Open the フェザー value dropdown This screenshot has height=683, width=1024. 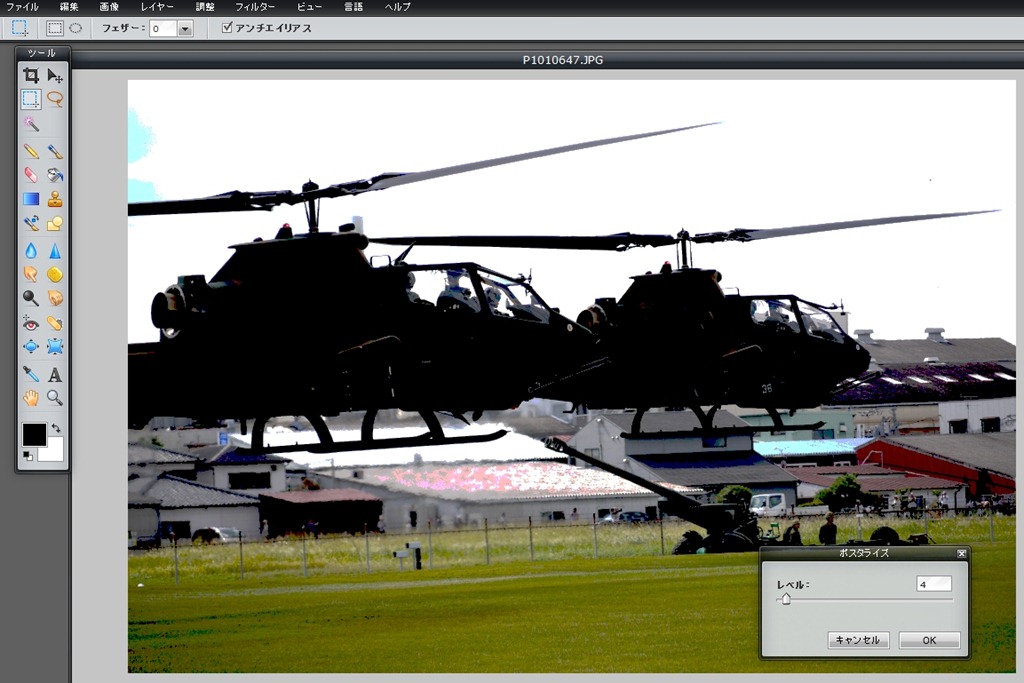pyautogui.click(x=185, y=29)
